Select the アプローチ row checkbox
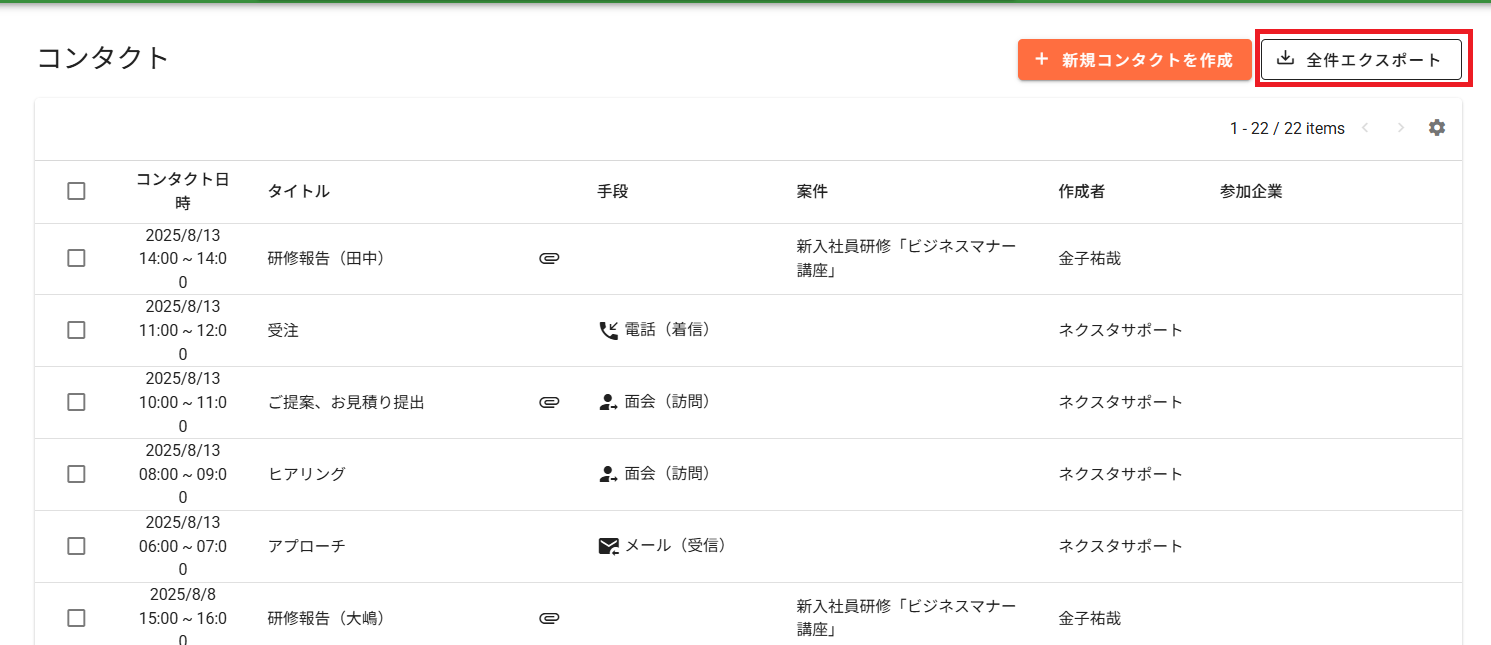The width and height of the screenshot is (1491, 645). tap(76, 546)
